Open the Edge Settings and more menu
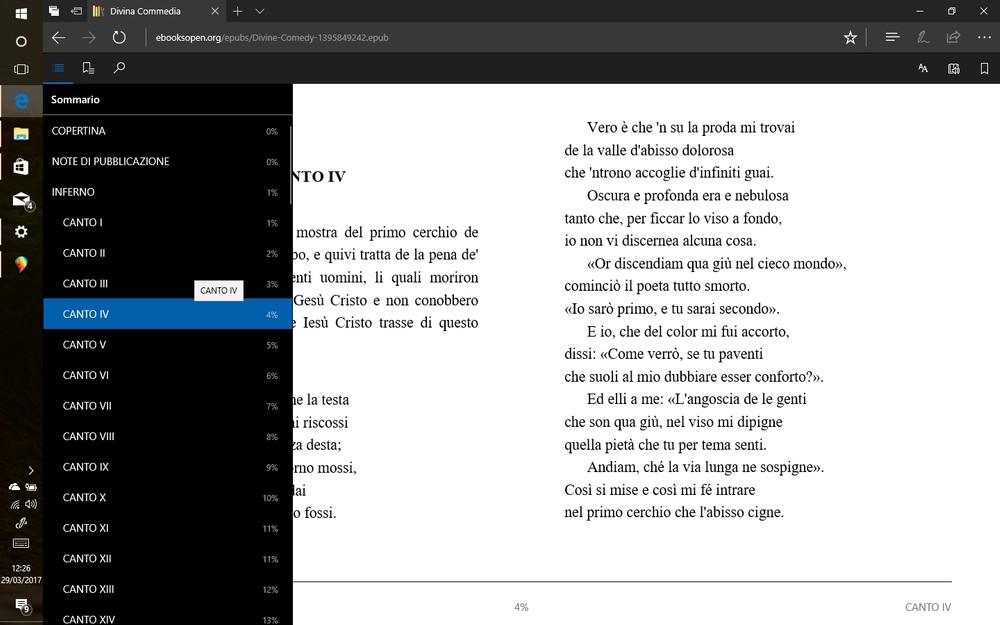 984,38
